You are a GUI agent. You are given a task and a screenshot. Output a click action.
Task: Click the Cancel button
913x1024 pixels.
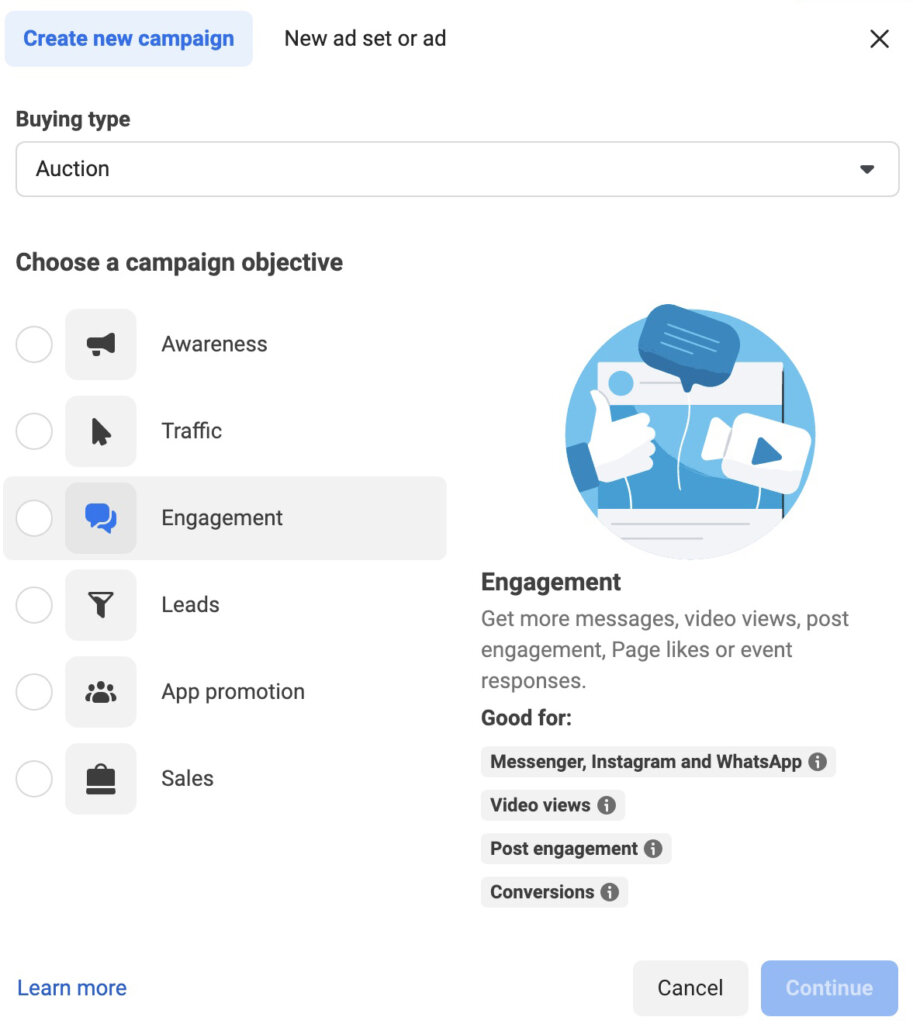click(x=690, y=988)
